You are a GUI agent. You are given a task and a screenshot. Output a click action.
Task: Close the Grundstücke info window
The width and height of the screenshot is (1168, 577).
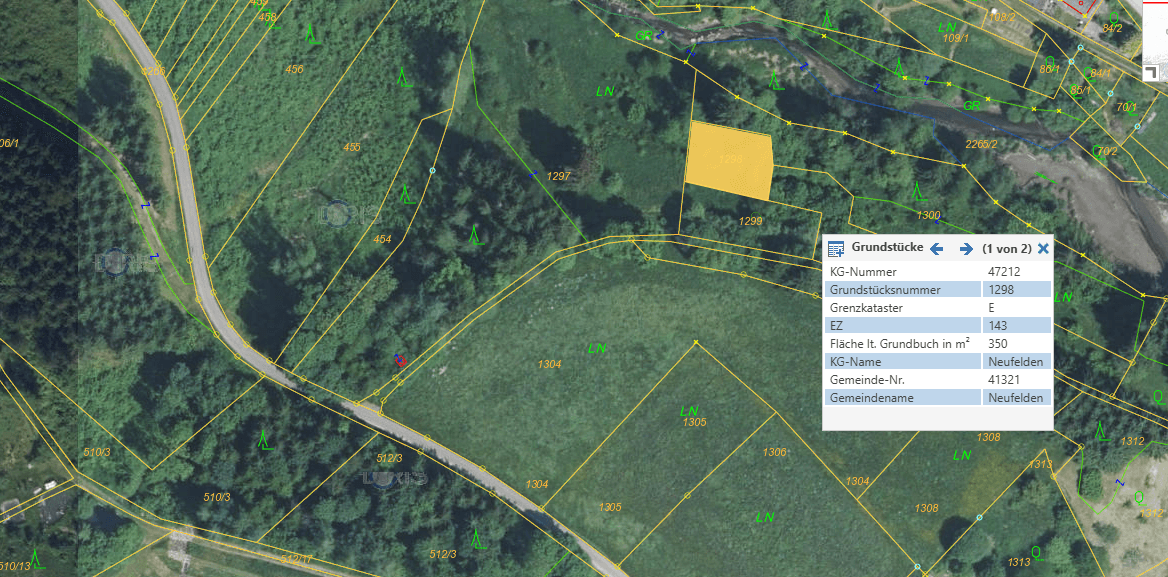pos(1043,249)
